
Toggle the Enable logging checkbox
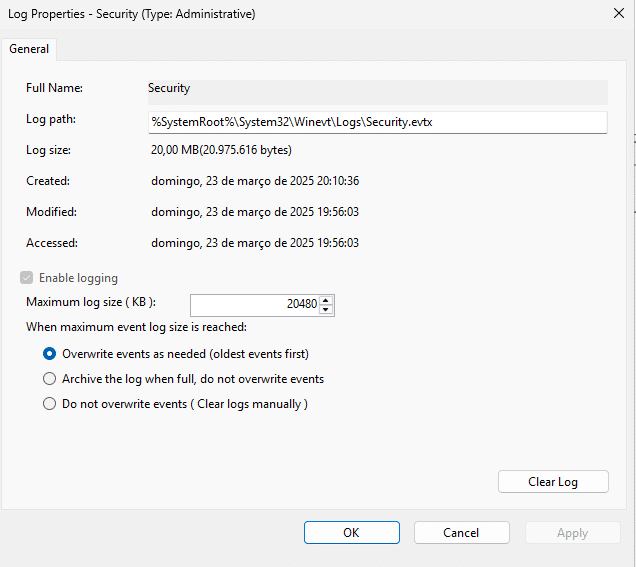(26, 278)
